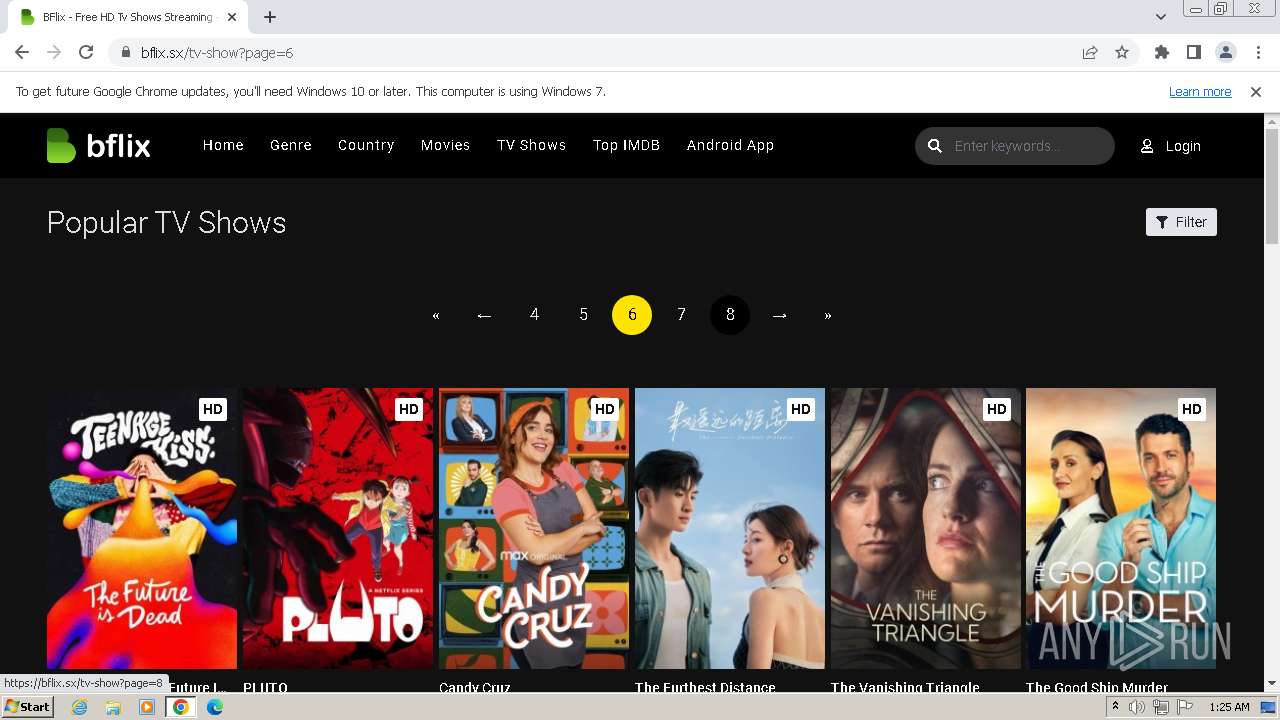Image resolution: width=1280 pixels, height=720 pixels.
Task: Click the Login link
Action: [1183, 146]
